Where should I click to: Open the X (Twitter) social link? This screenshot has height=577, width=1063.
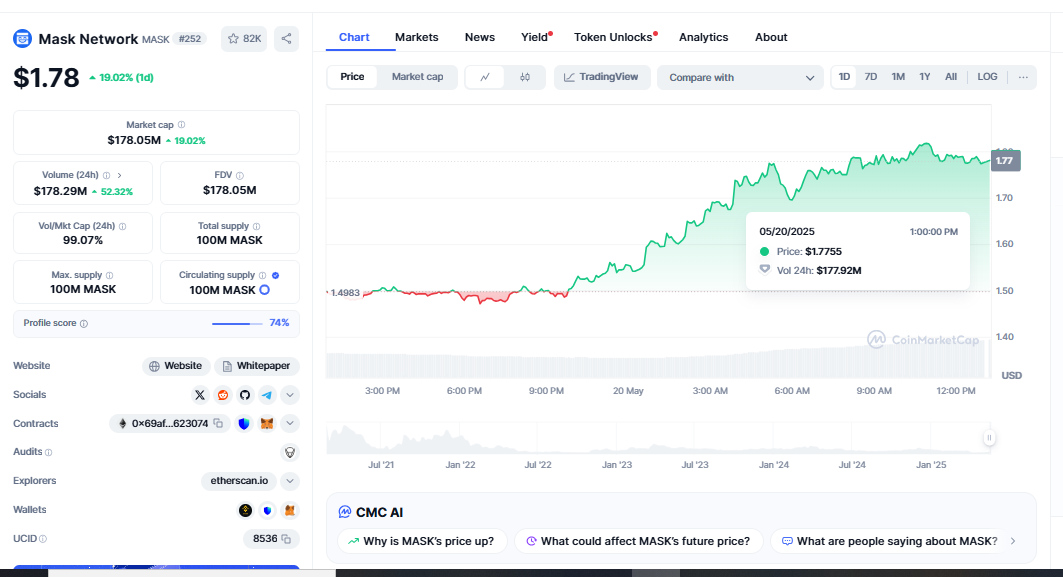coord(199,395)
